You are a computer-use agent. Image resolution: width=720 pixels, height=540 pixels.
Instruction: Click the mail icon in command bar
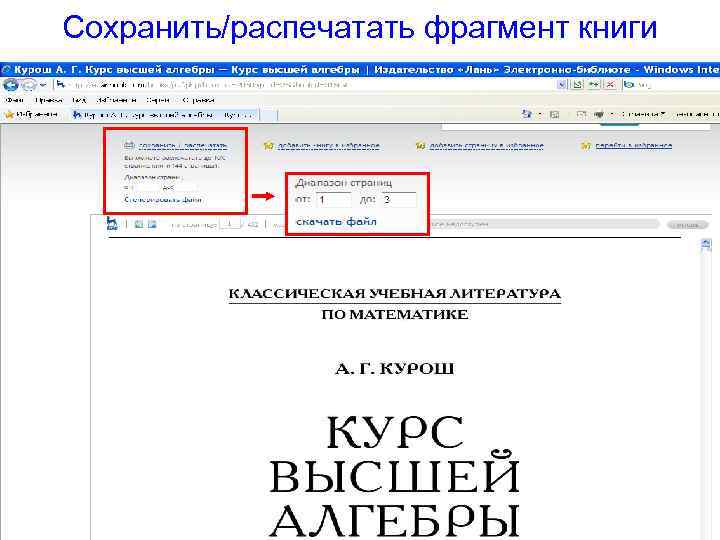pyautogui.click(x=581, y=114)
